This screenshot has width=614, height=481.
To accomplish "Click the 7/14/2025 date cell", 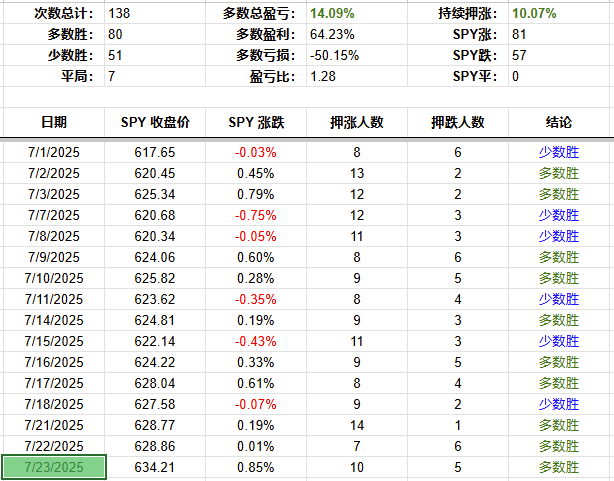I will [53, 320].
